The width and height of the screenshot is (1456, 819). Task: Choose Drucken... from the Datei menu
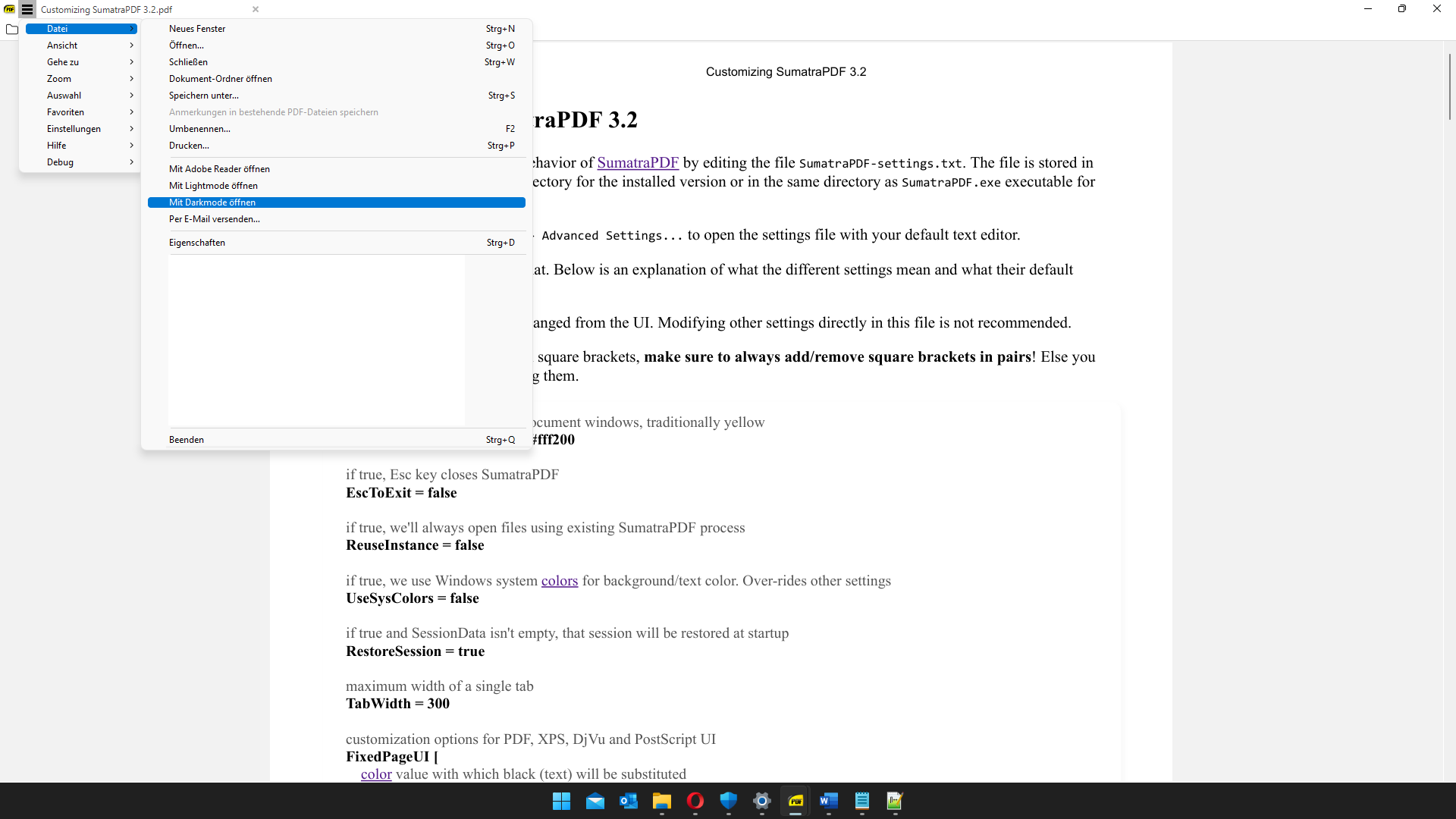190,146
